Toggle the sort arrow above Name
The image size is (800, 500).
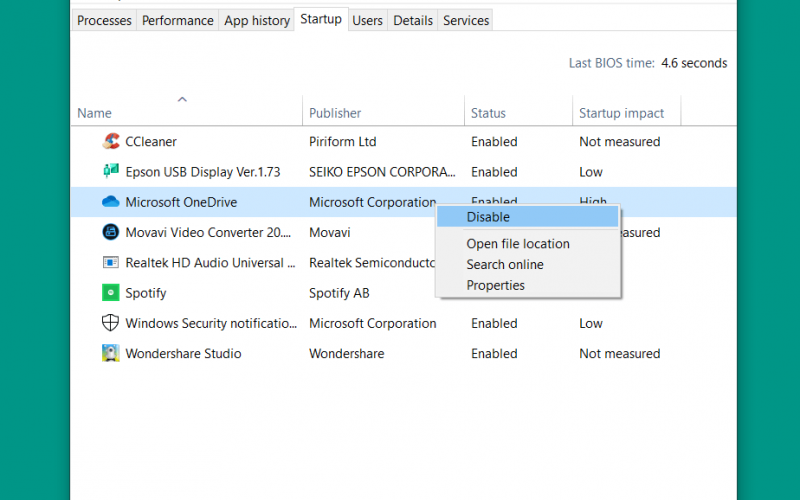point(182,99)
